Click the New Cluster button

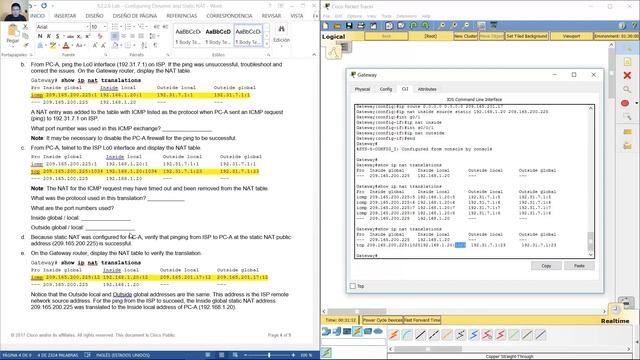[x=465, y=36]
